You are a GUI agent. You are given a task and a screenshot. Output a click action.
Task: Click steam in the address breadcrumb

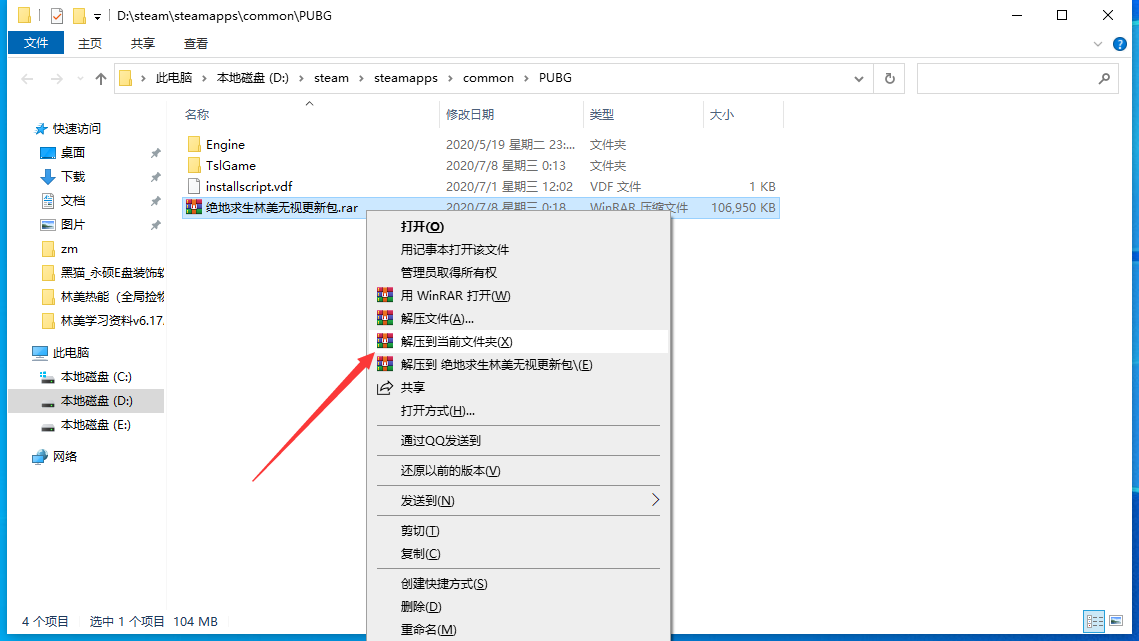pos(331,78)
